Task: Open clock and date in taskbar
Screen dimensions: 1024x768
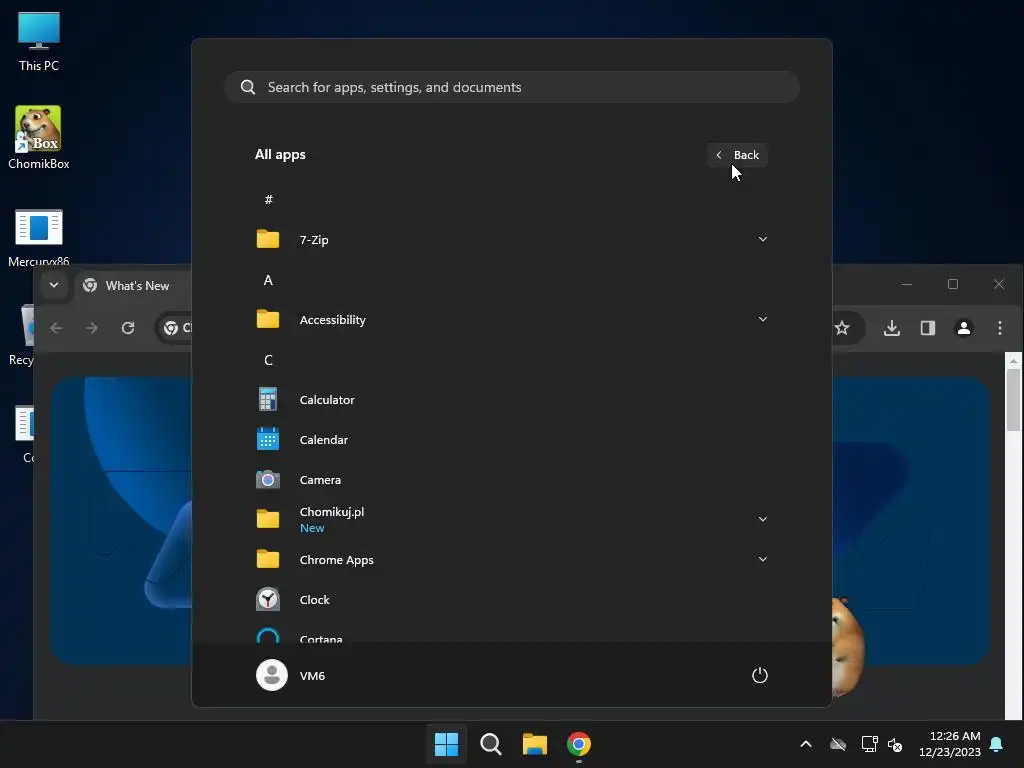Action: (950, 744)
